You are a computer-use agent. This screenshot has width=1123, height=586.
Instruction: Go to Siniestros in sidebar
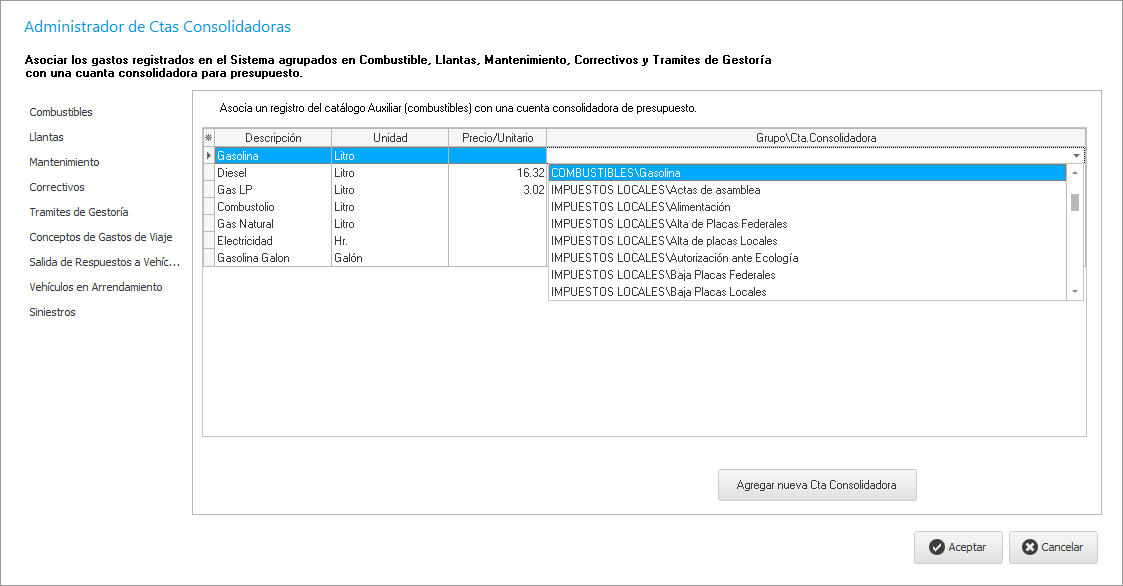[52, 312]
